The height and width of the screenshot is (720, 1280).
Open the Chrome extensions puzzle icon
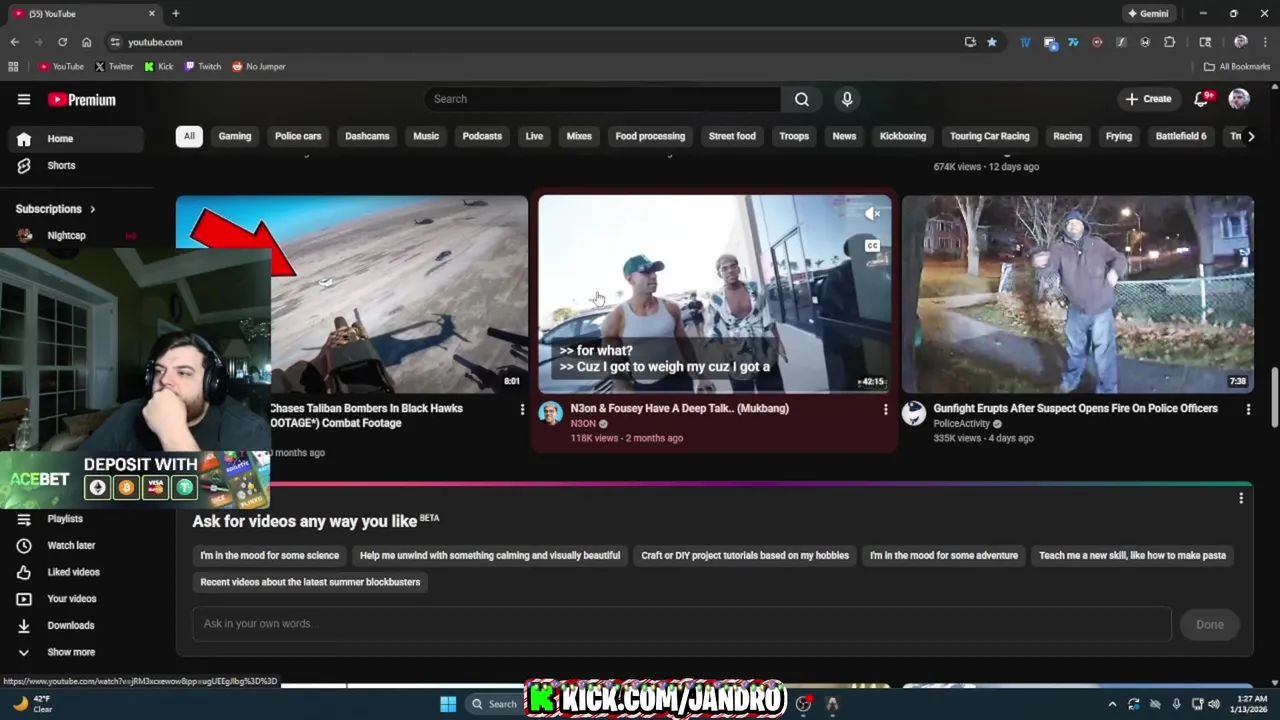point(1170,42)
